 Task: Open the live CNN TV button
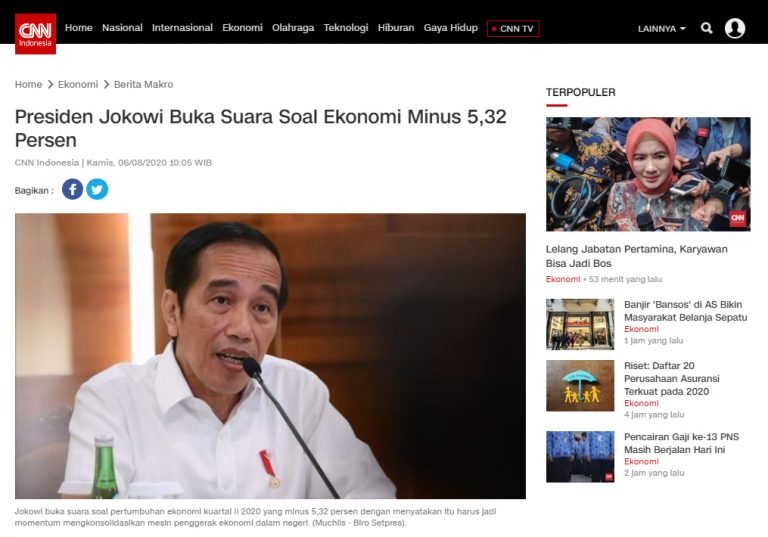[x=513, y=28]
